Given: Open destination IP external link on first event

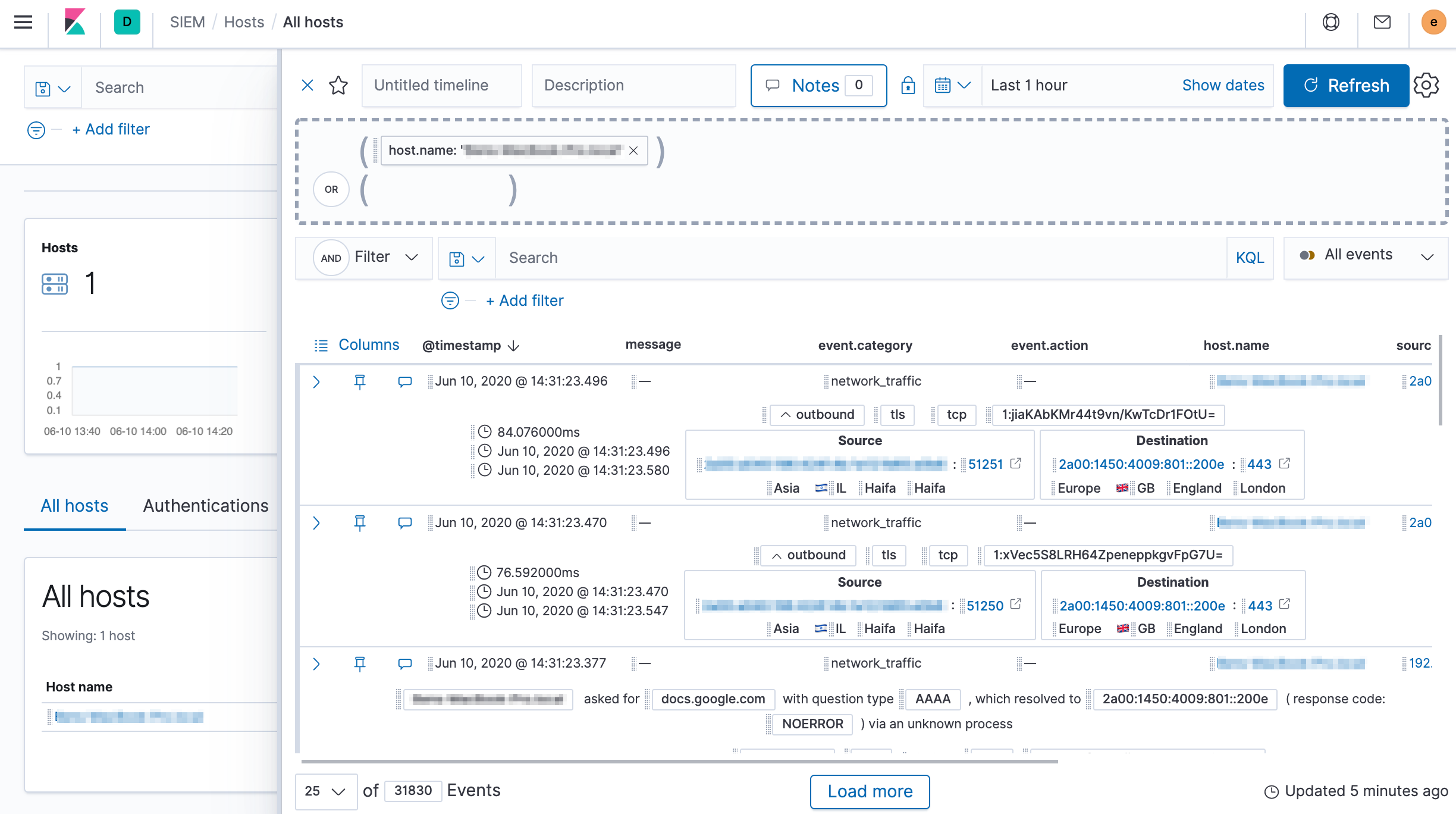Looking at the screenshot, I should tap(1285, 464).
